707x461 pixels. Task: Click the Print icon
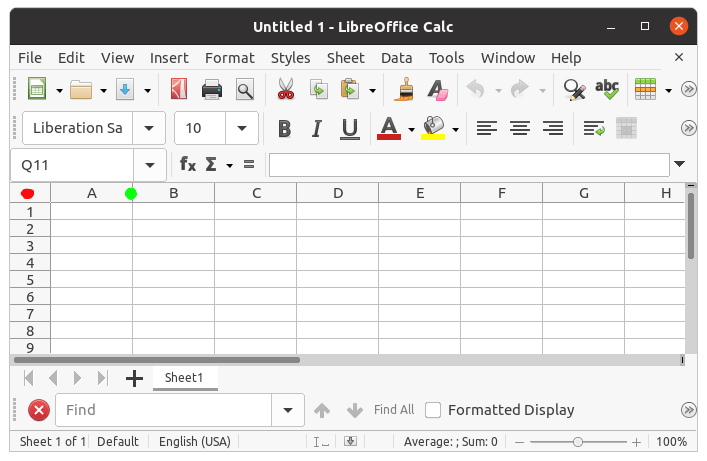211,89
